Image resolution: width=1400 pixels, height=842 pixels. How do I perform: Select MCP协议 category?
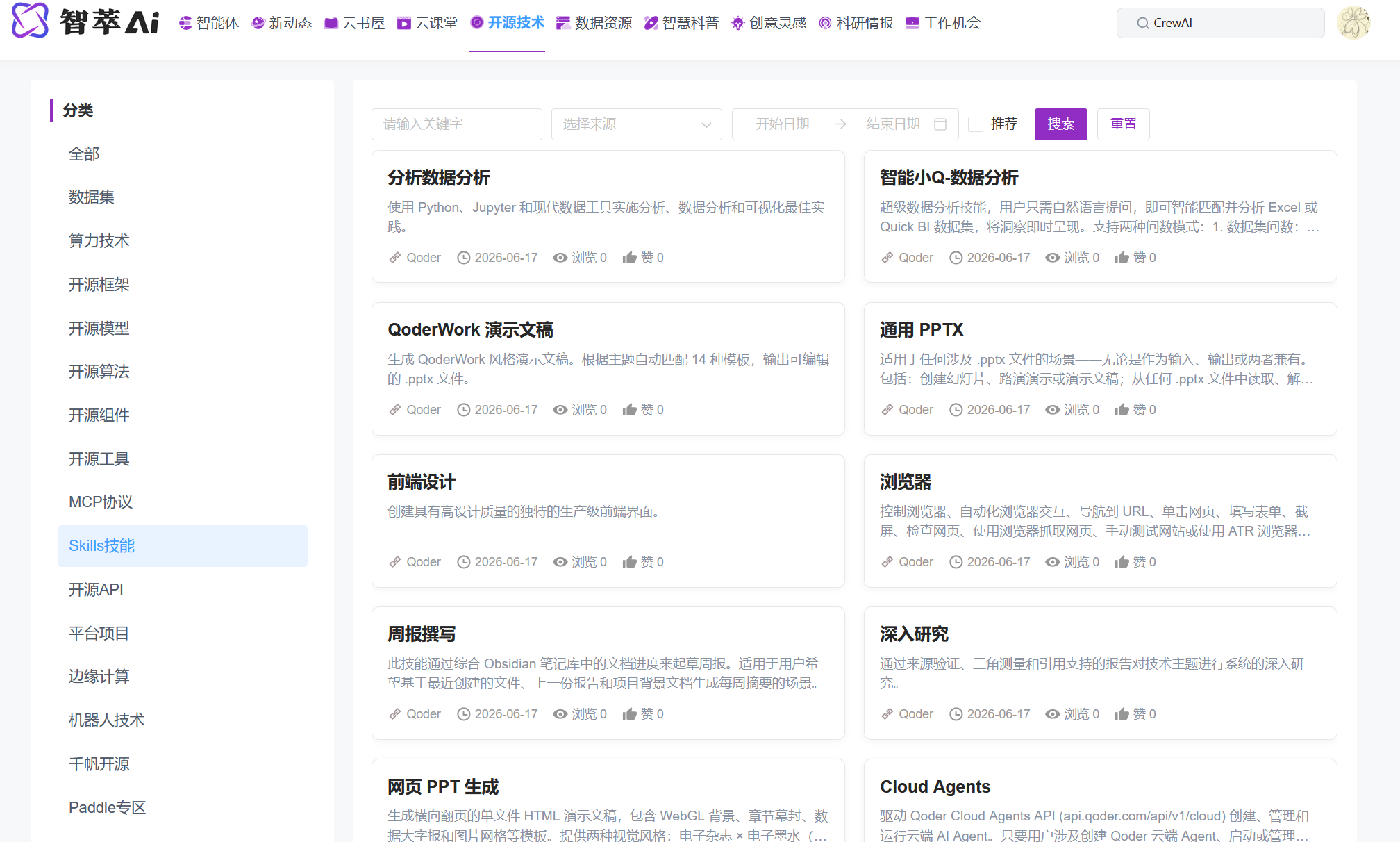pyautogui.click(x=183, y=502)
